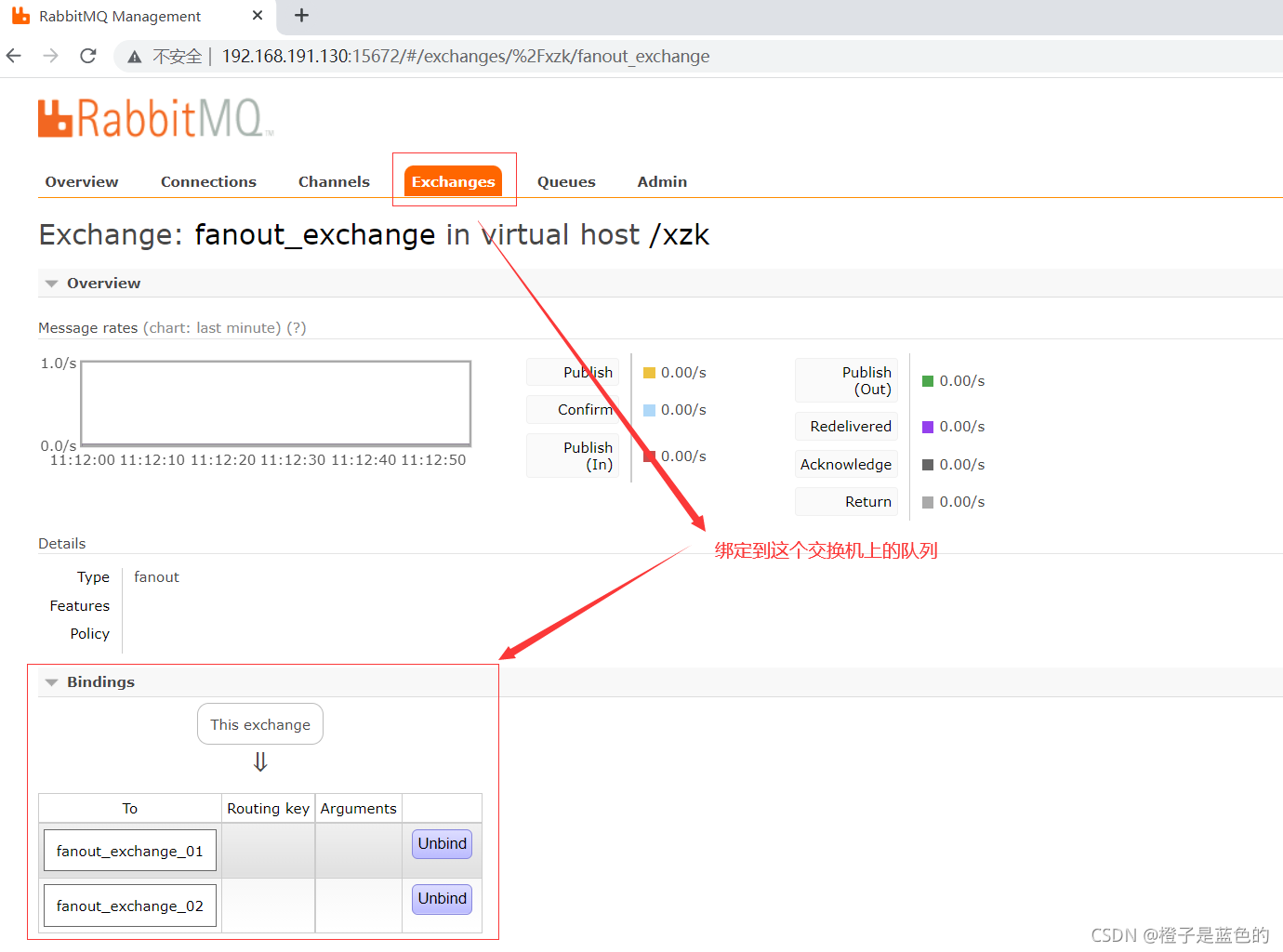Click the Features detail label
This screenshot has width=1283, height=952.
(80, 605)
